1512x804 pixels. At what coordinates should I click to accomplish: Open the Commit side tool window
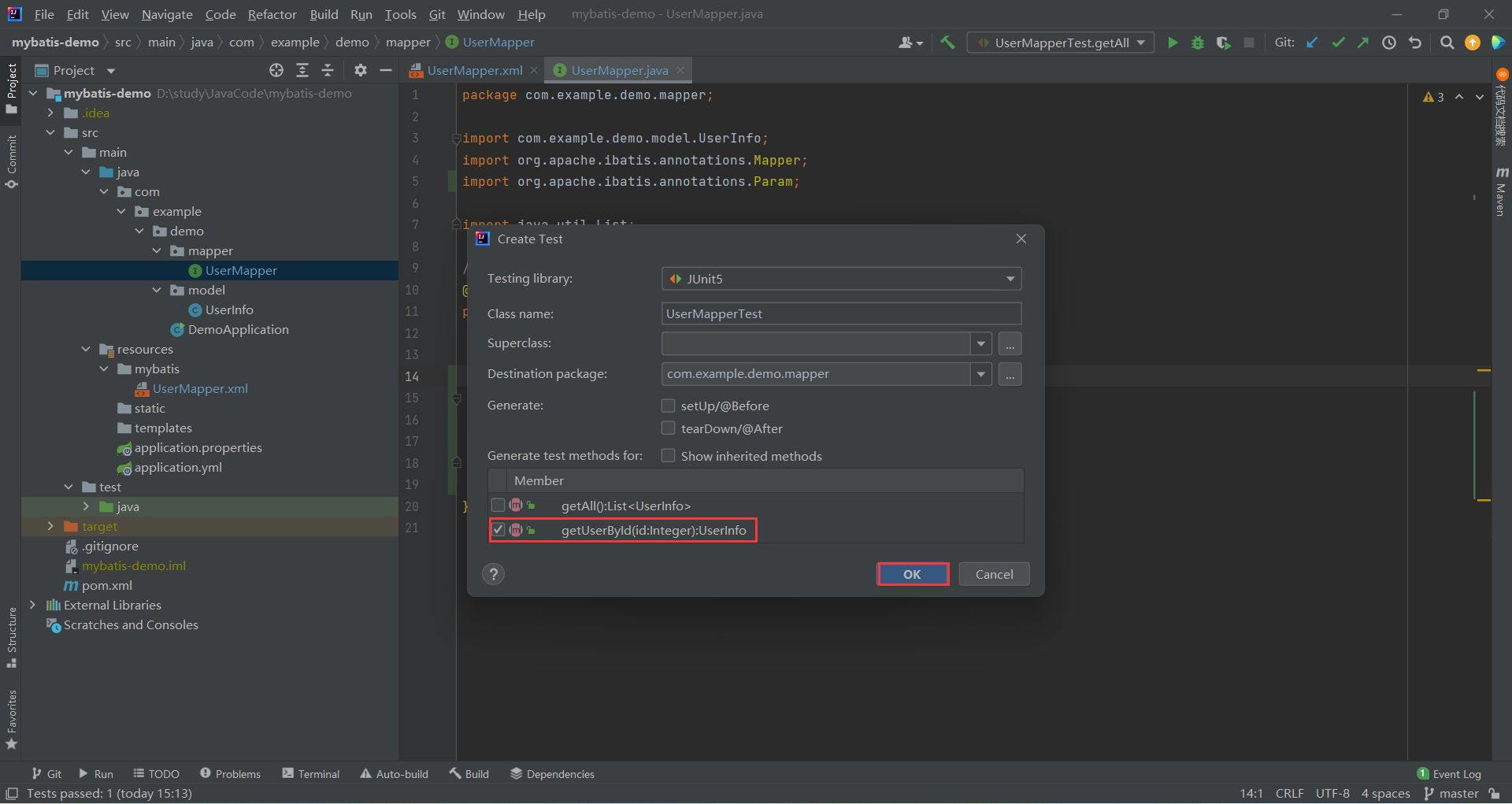(11, 162)
